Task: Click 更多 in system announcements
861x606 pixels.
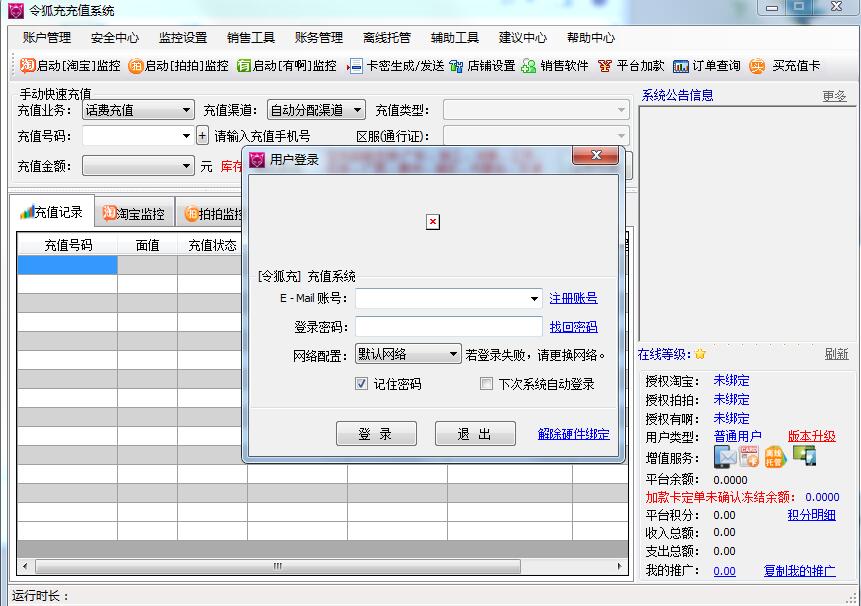Action: [834, 96]
